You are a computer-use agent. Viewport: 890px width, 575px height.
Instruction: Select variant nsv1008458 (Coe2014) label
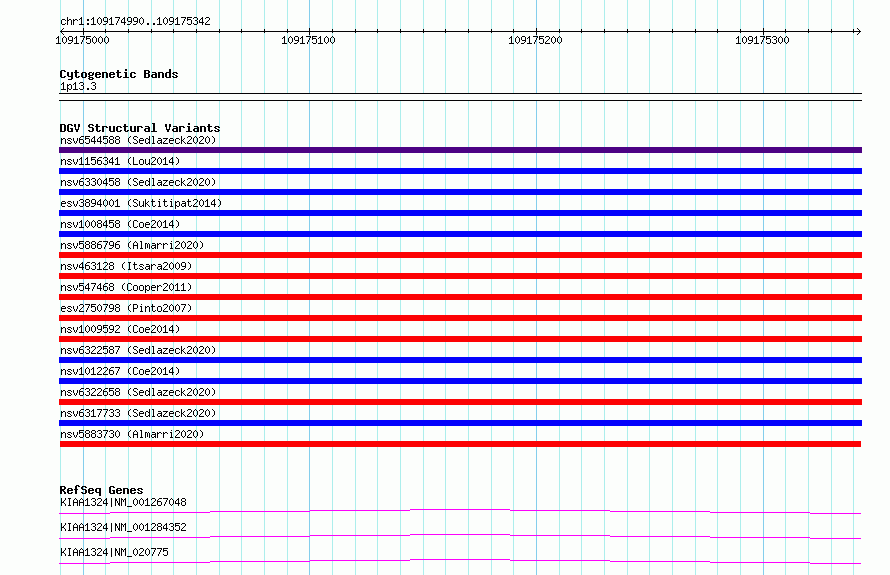tap(120, 224)
